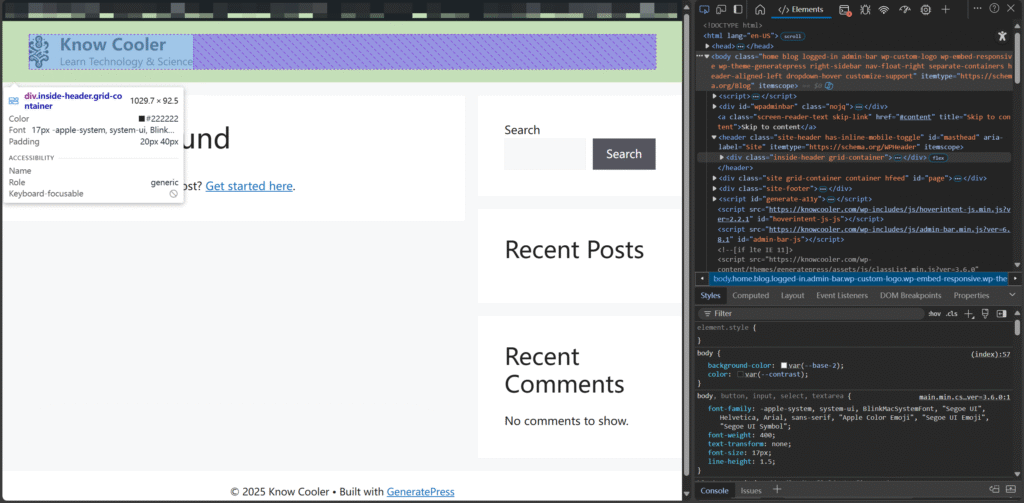Open the Performance gauge icon

904,9
